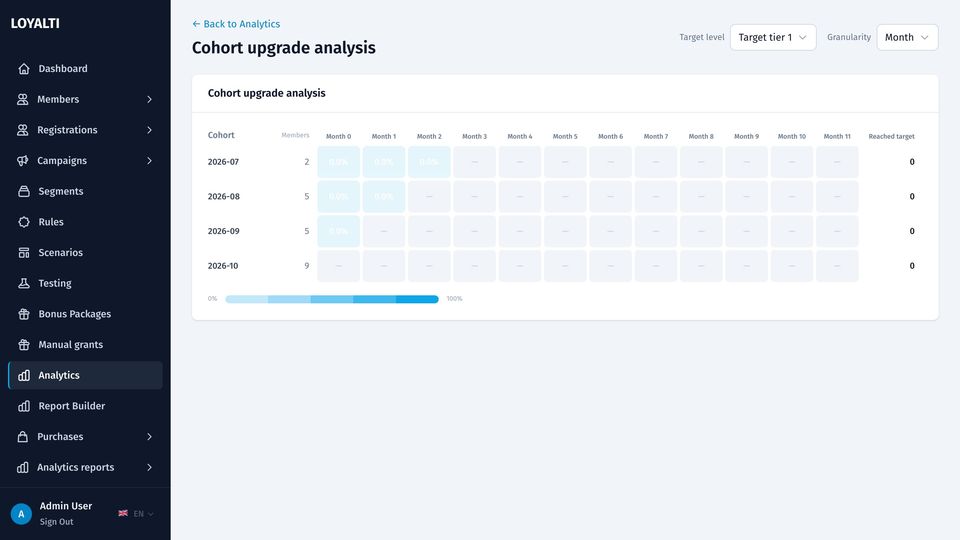Open the Dashboard menu item
Screen dimensions: 960x540
[x=85, y=69]
